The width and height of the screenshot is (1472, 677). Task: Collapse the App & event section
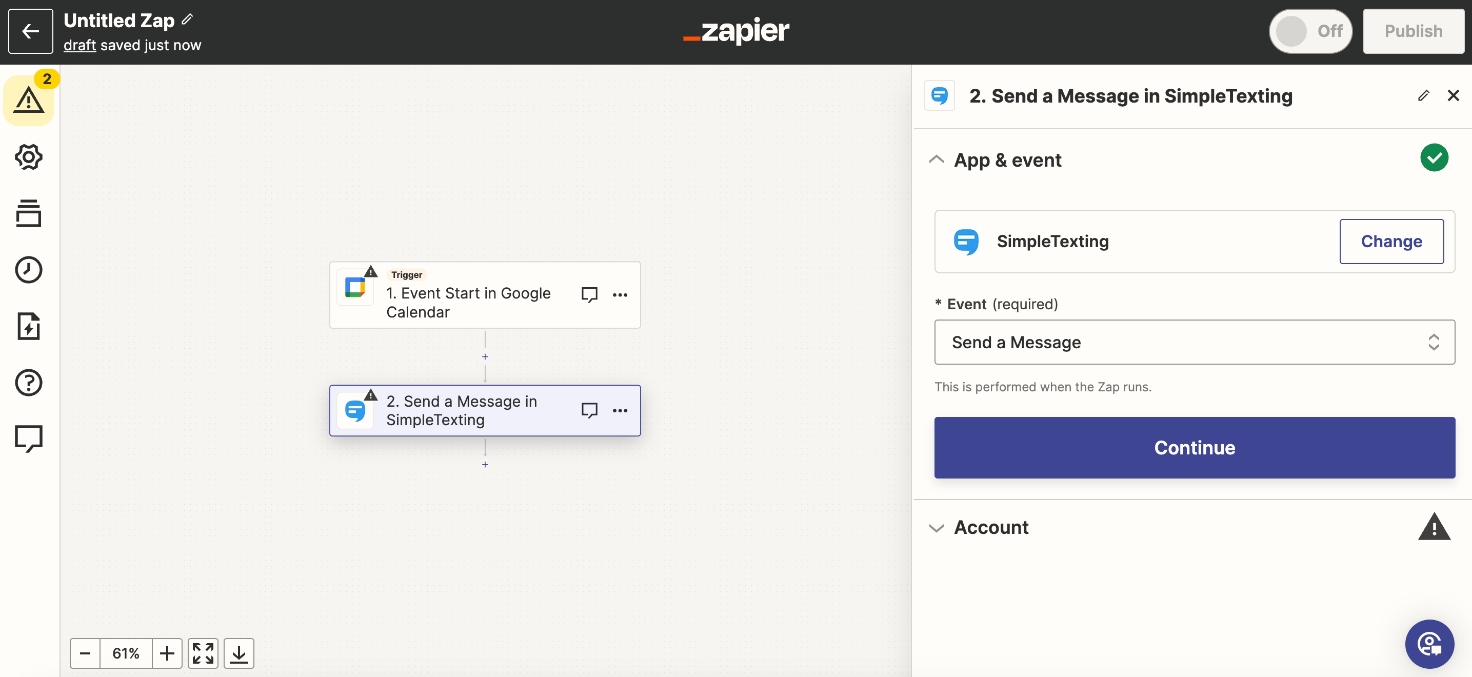click(936, 160)
